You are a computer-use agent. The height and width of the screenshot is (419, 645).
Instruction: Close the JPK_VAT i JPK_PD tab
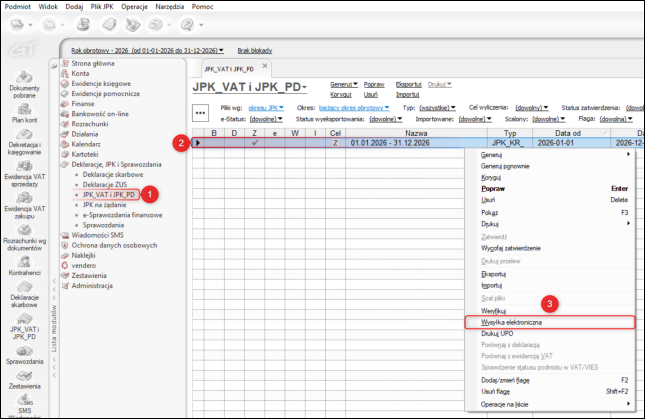265,66
